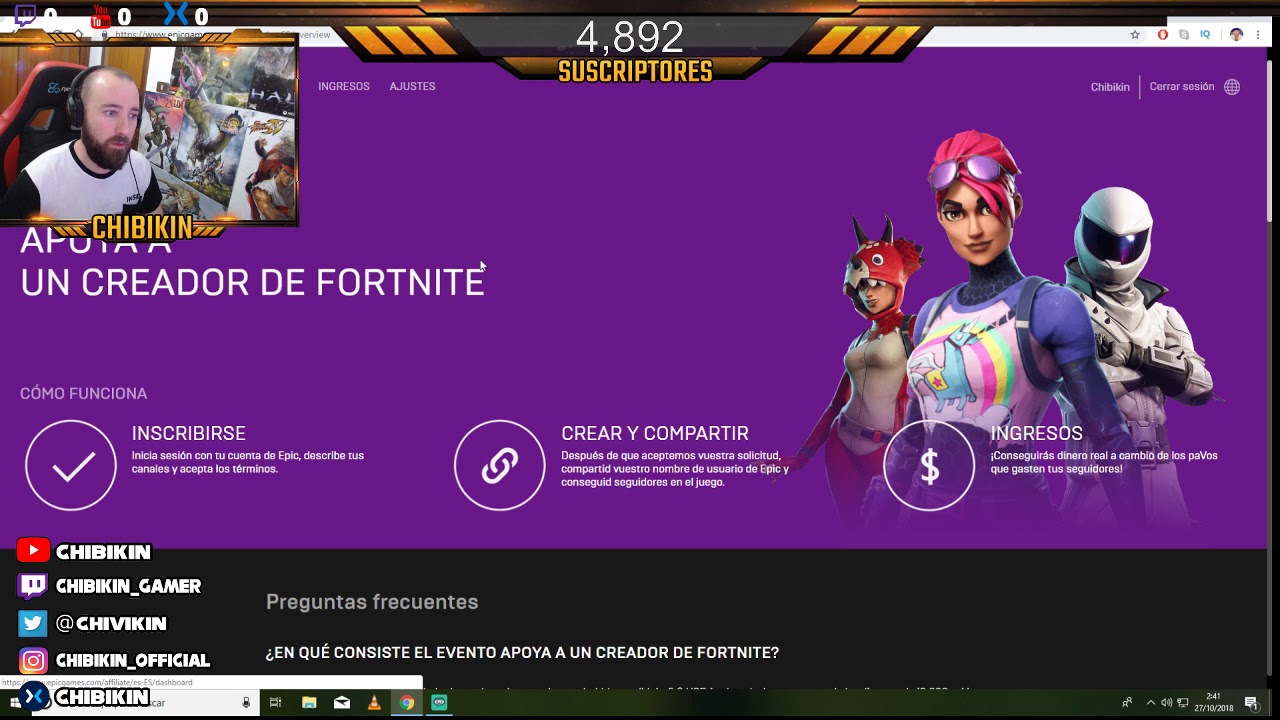The height and width of the screenshot is (720, 1280).
Task: Expand the ¿En qué consiste el evento question
Action: pyautogui.click(x=522, y=652)
